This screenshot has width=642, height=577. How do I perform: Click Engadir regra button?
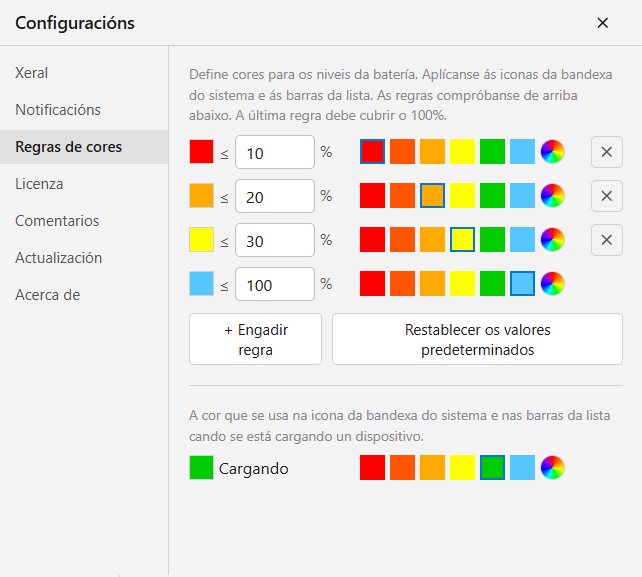[x=255, y=339]
